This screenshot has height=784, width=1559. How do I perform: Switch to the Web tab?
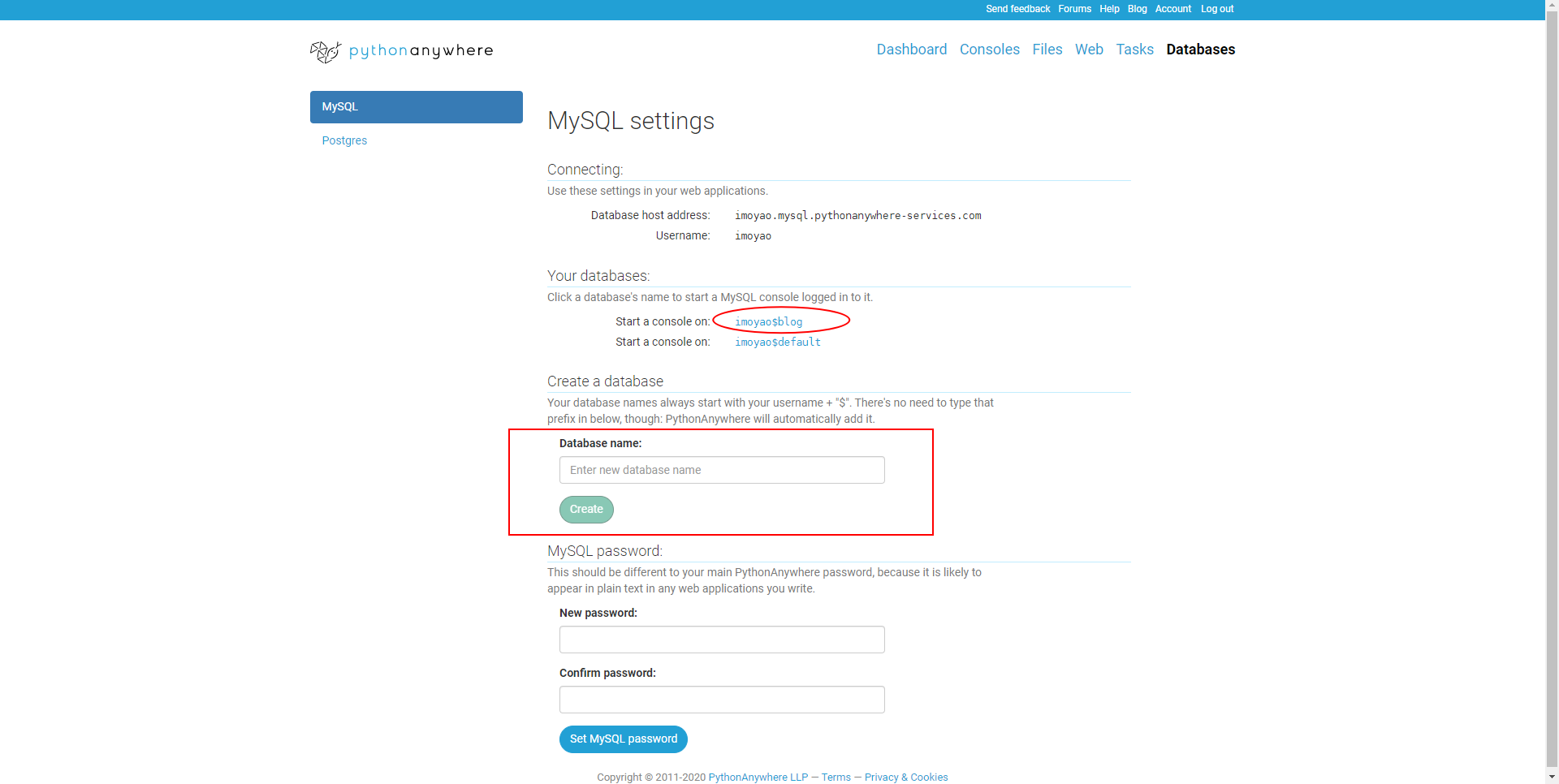coord(1089,50)
